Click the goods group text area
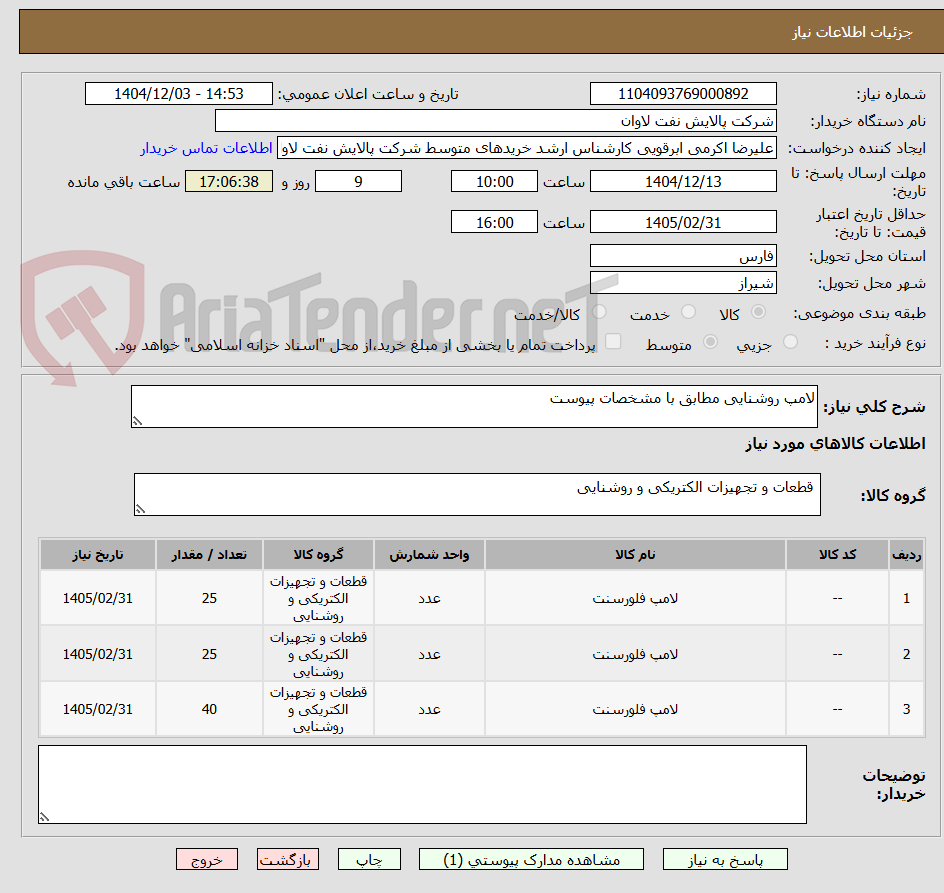This screenshot has height=893, width=944. tap(477, 494)
